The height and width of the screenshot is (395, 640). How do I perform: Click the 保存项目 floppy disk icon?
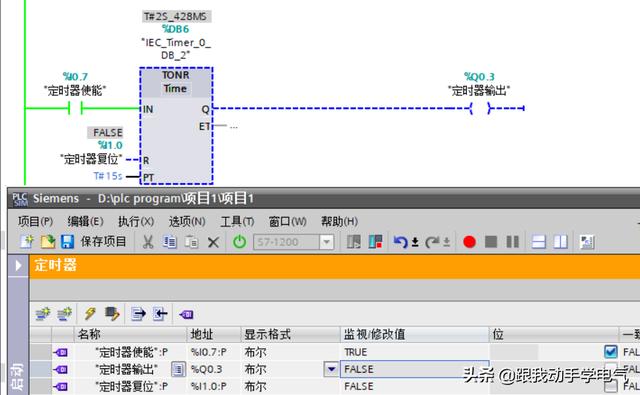tap(67, 242)
